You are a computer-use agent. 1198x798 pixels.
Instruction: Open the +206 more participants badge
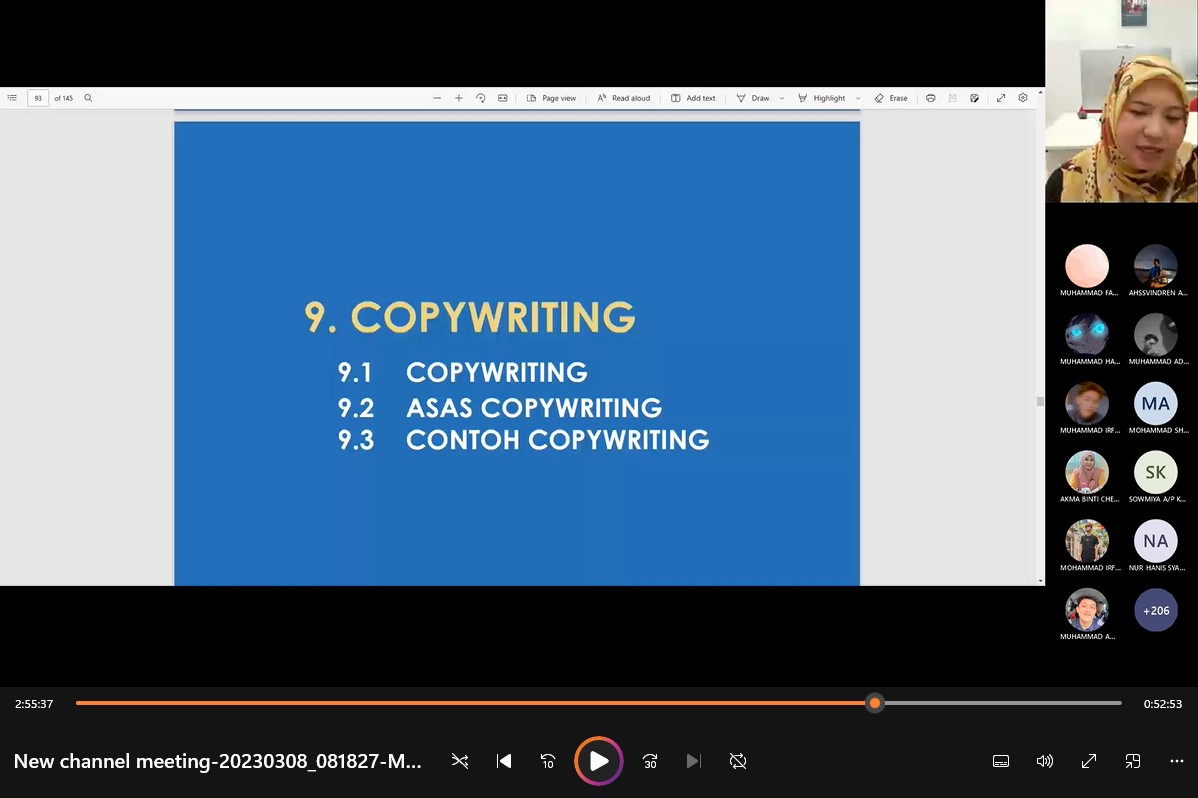1155,610
